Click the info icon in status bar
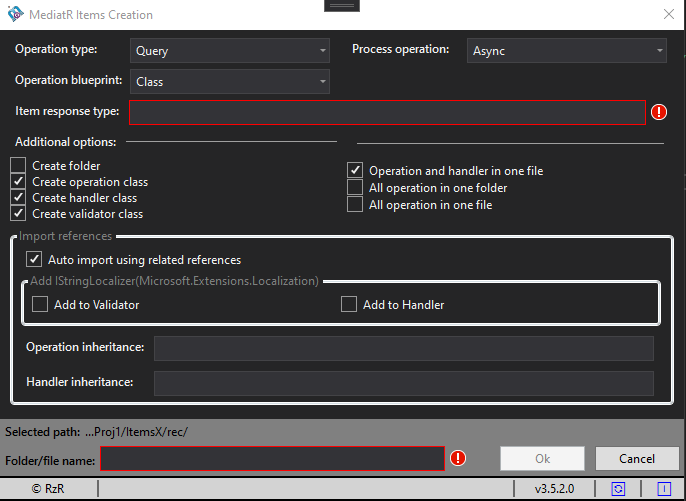This screenshot has height=501, width=686. pos(664,488)
